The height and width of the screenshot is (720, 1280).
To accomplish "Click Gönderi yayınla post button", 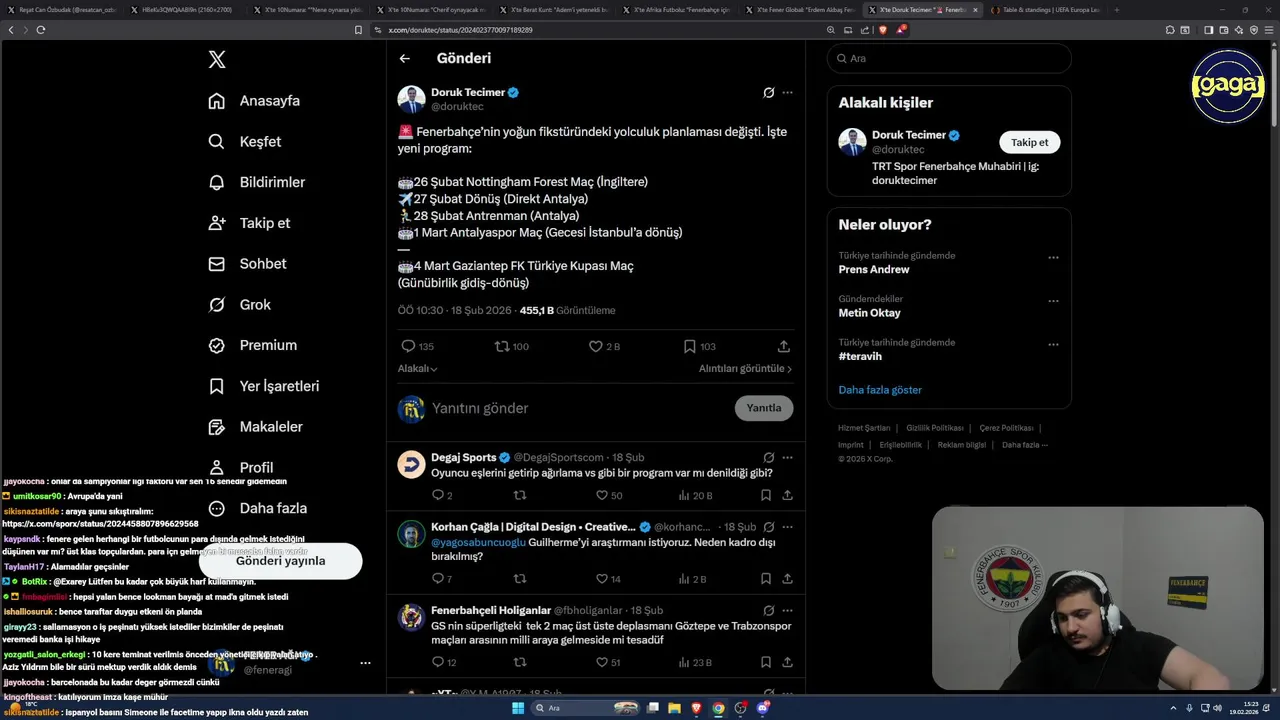I will pos(280,561).
